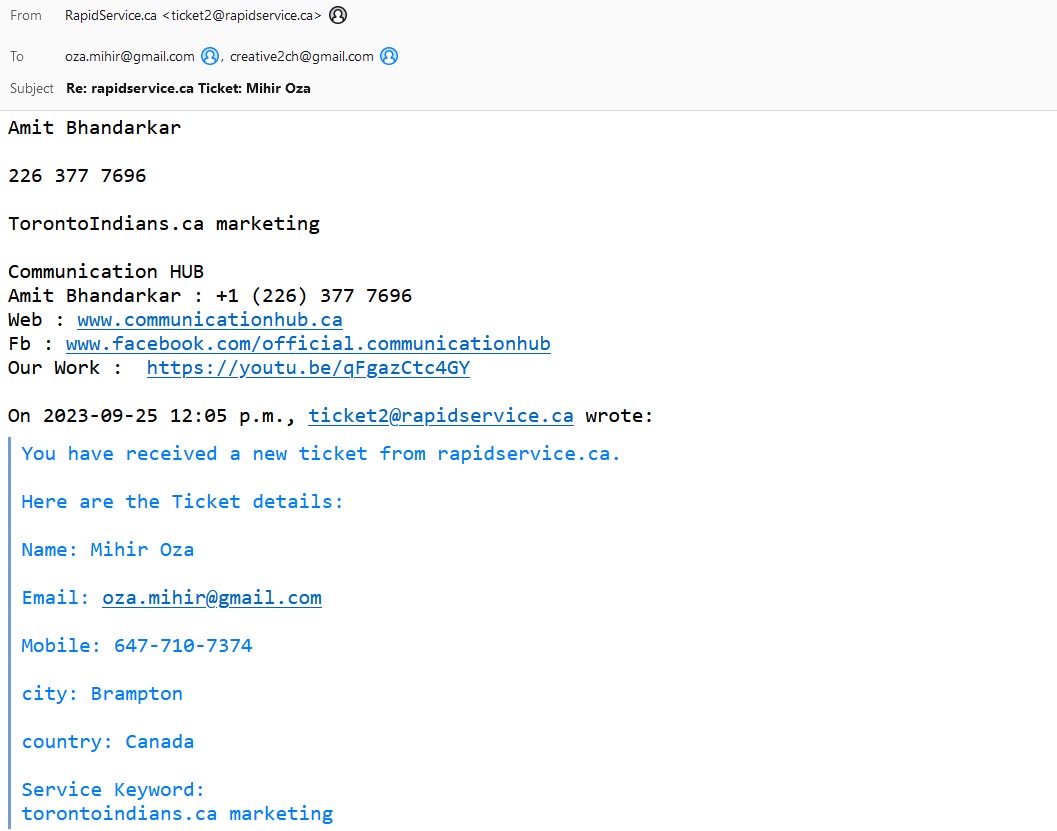Open the Facebook official.communicationhub link
The height and width of the screenshot is (831, 1057).
pos(308,344)
